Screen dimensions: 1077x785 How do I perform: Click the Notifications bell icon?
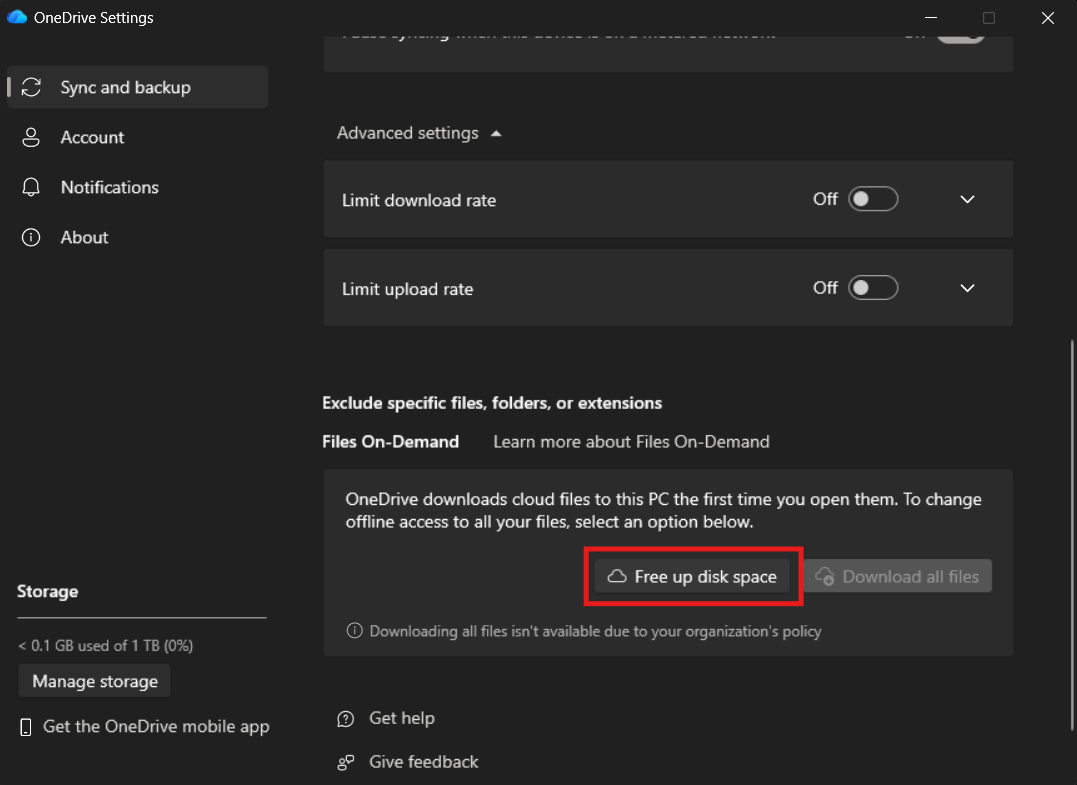(31, 187)
